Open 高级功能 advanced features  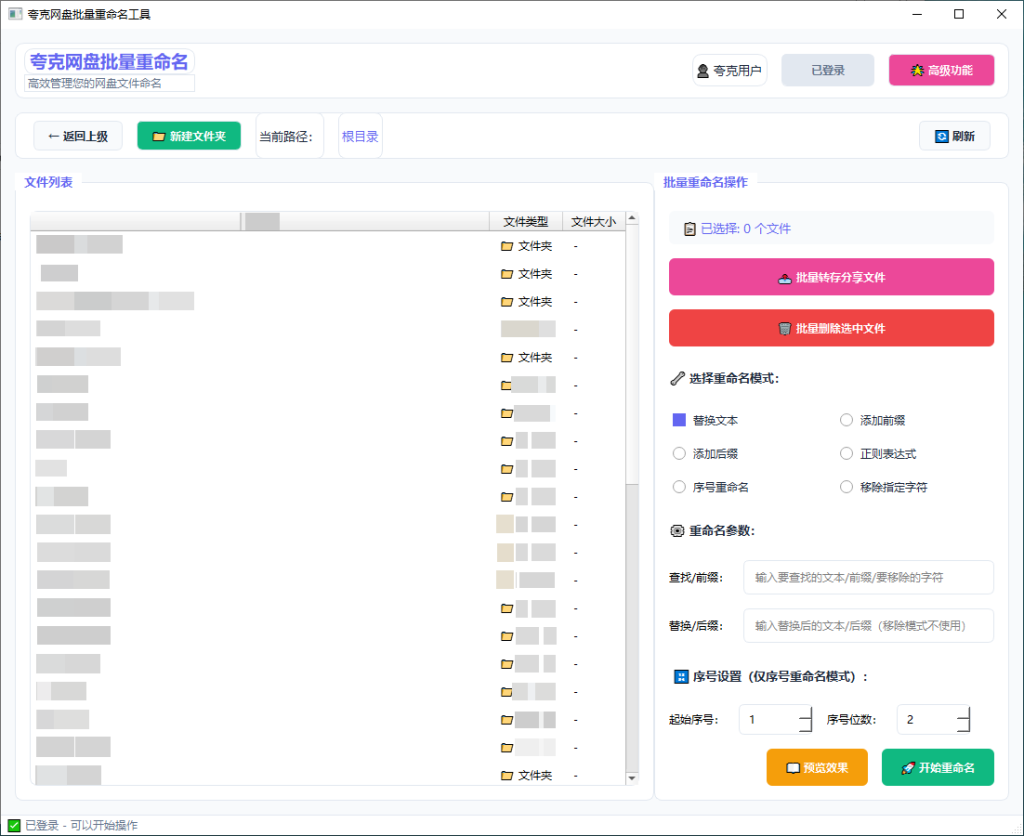(941, 70)
